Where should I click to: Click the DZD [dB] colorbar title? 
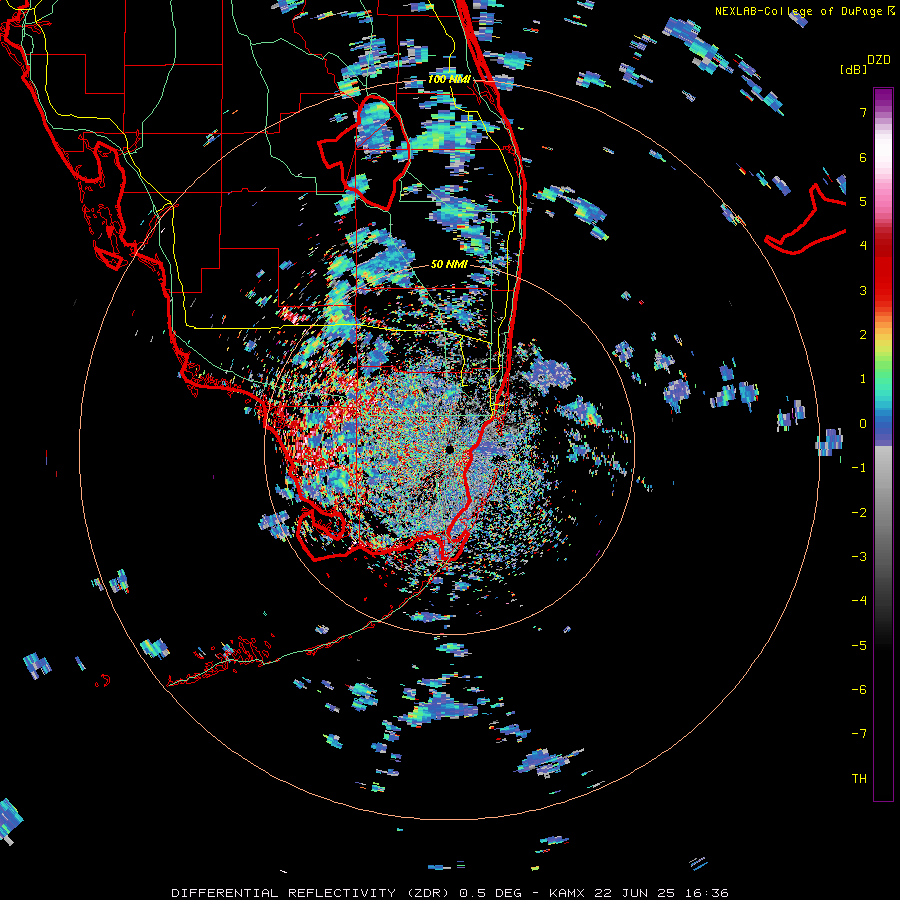tap(865, 64)
